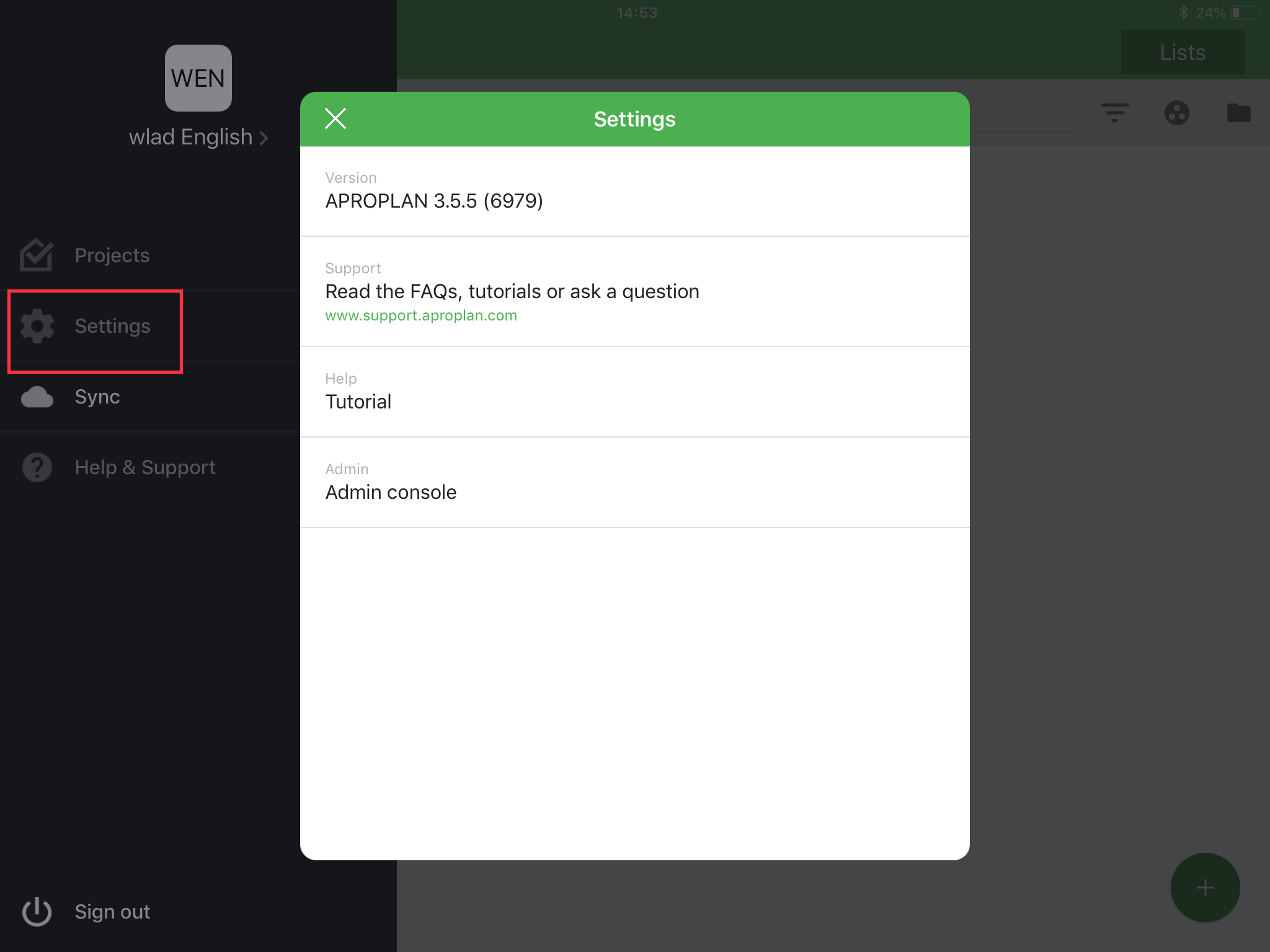The image size is (1270, 952).
Task: Click the Bluetooth status icon
Action: coord(1183,12)
